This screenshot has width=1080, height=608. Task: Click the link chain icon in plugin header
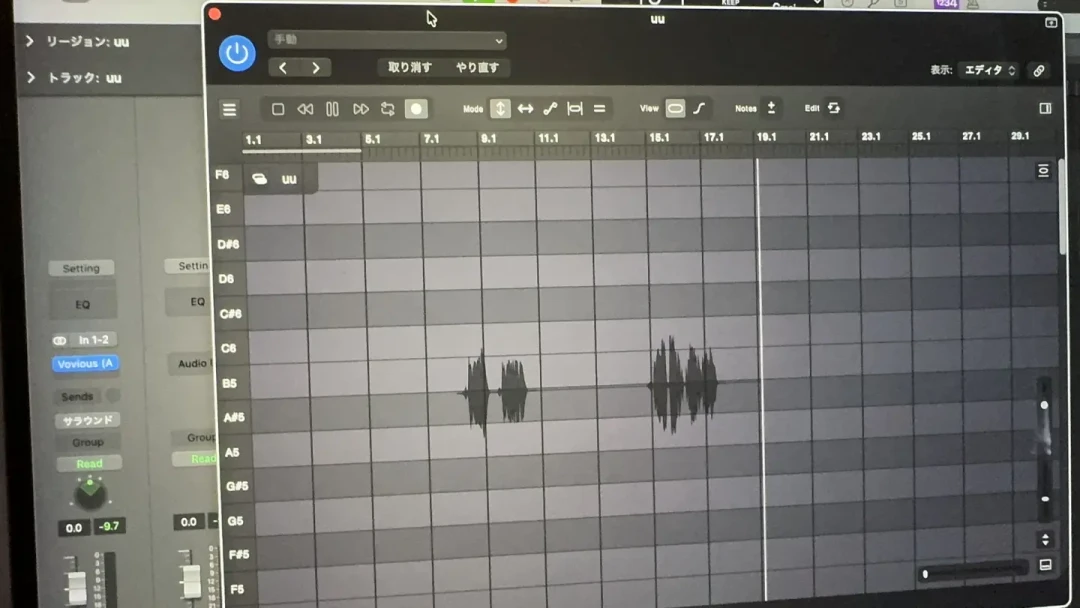(1039, 70)
